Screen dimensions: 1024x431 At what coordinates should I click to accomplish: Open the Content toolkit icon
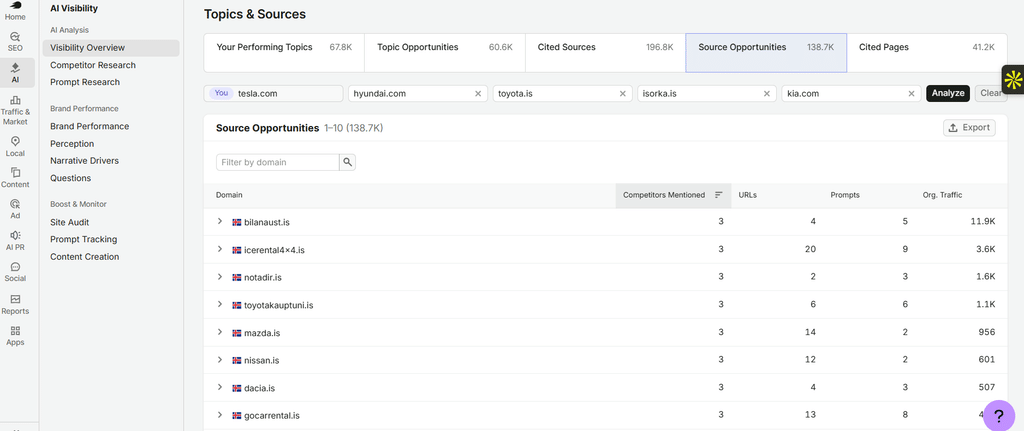click(x=15, y=178)
